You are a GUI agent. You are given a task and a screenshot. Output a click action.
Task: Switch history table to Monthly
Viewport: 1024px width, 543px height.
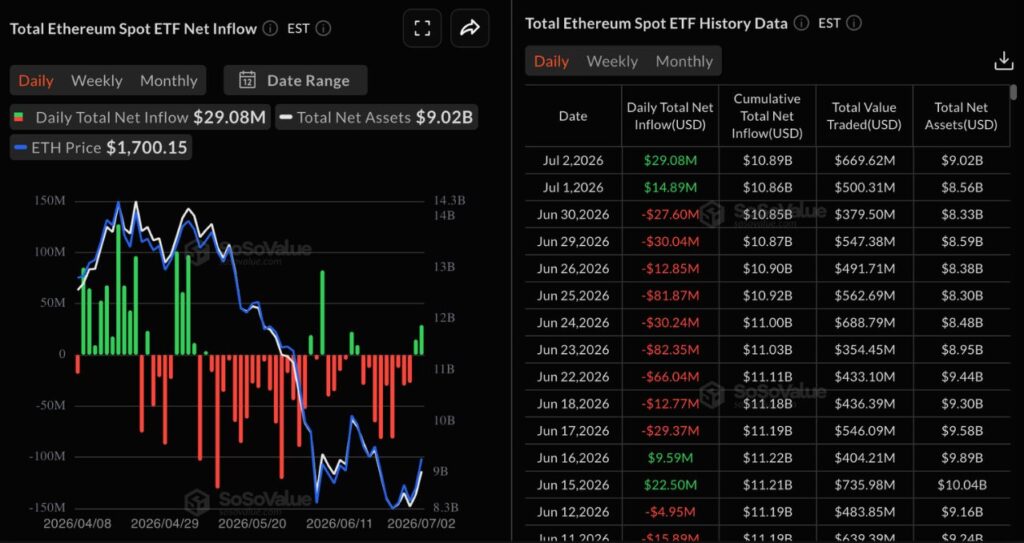pos(684,61)
